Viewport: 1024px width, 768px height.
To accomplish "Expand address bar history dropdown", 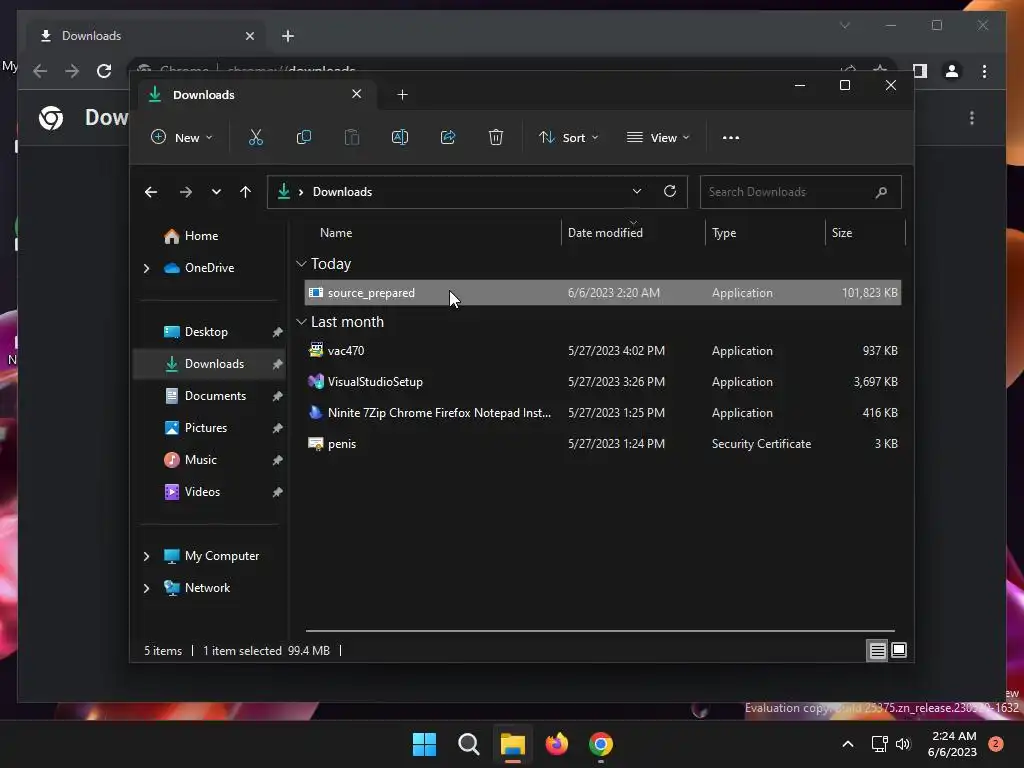I will (637, 191).
